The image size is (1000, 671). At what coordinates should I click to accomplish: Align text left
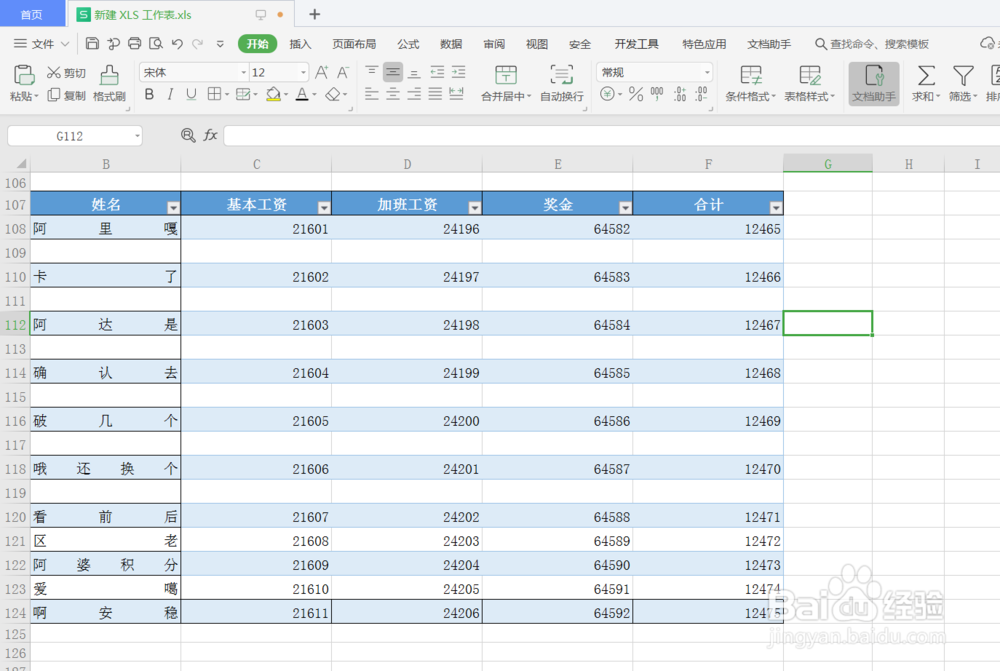[x=372, y=94]
